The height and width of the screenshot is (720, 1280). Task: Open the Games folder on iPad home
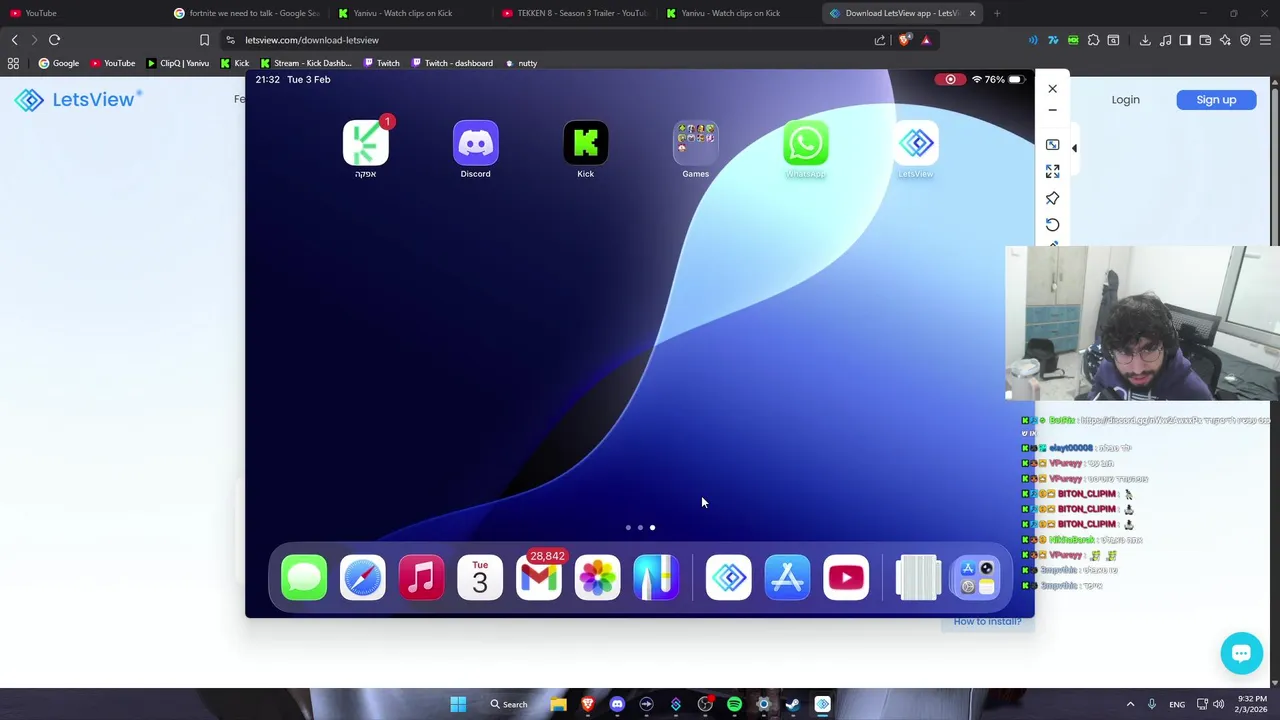coord(695,144)
